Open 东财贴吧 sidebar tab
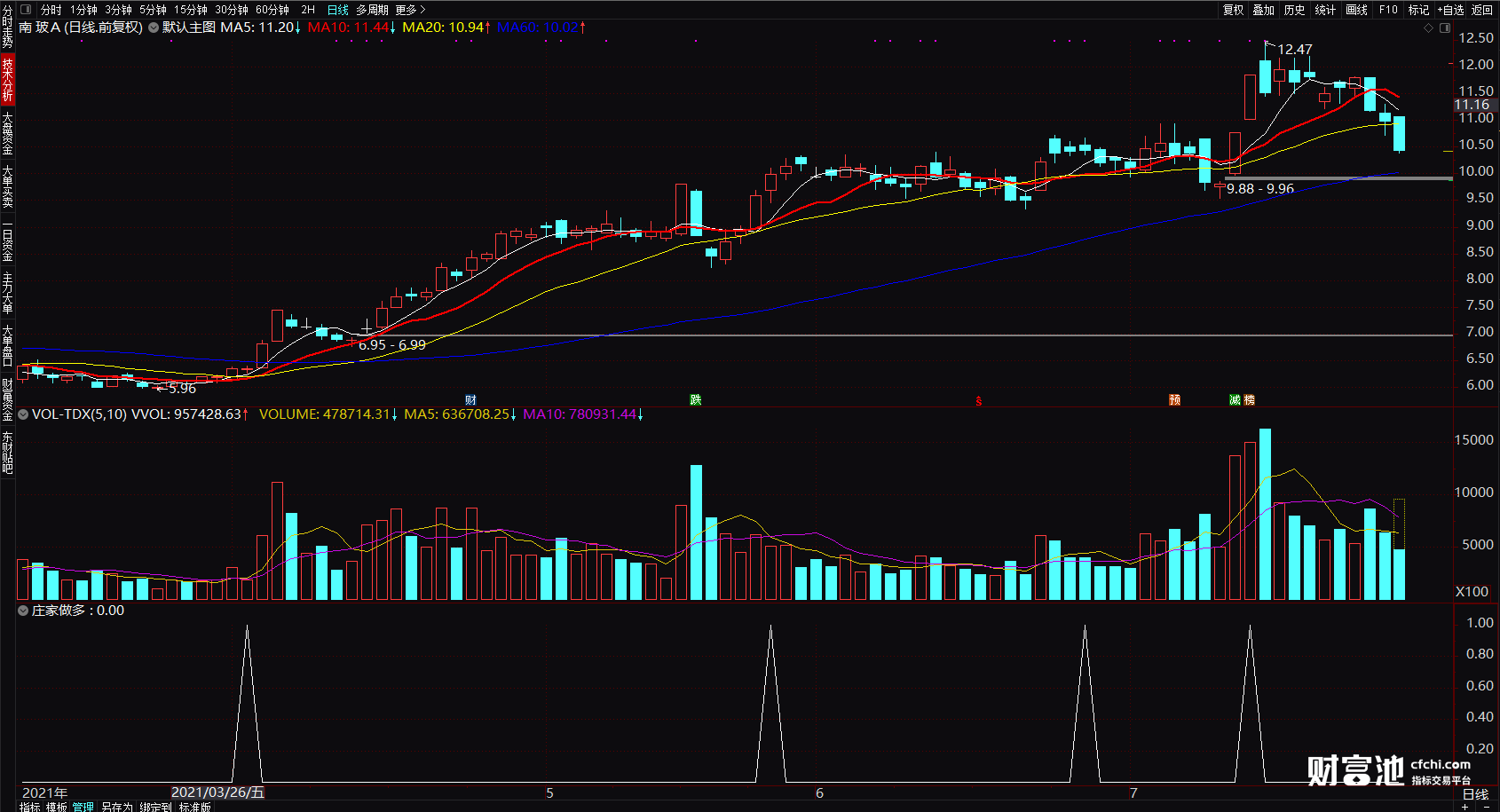Image resolution: width=1500 pixels, height=812 pixels. pos(7,453)
